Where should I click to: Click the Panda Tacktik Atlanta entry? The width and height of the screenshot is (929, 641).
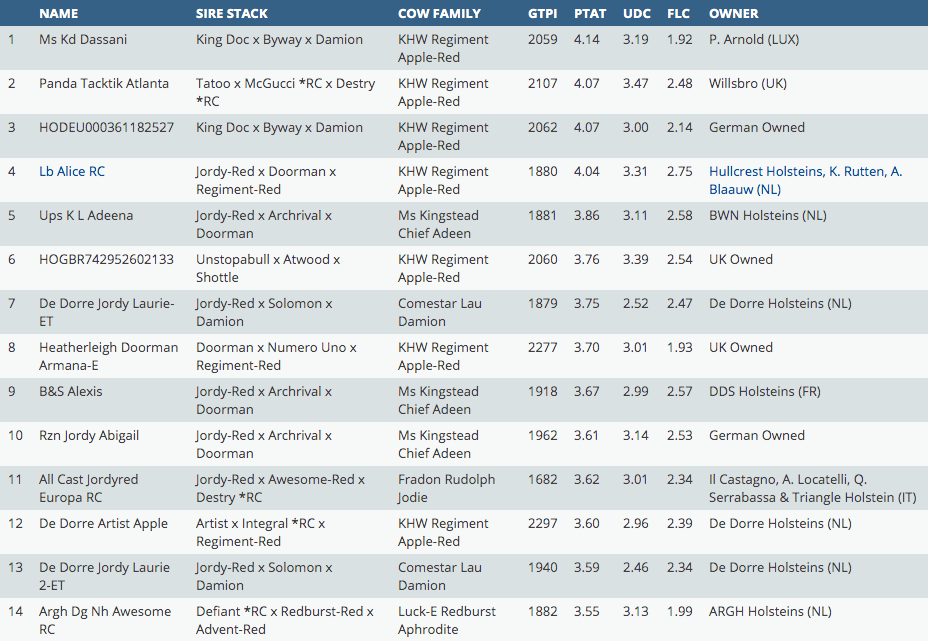point(104,84)
